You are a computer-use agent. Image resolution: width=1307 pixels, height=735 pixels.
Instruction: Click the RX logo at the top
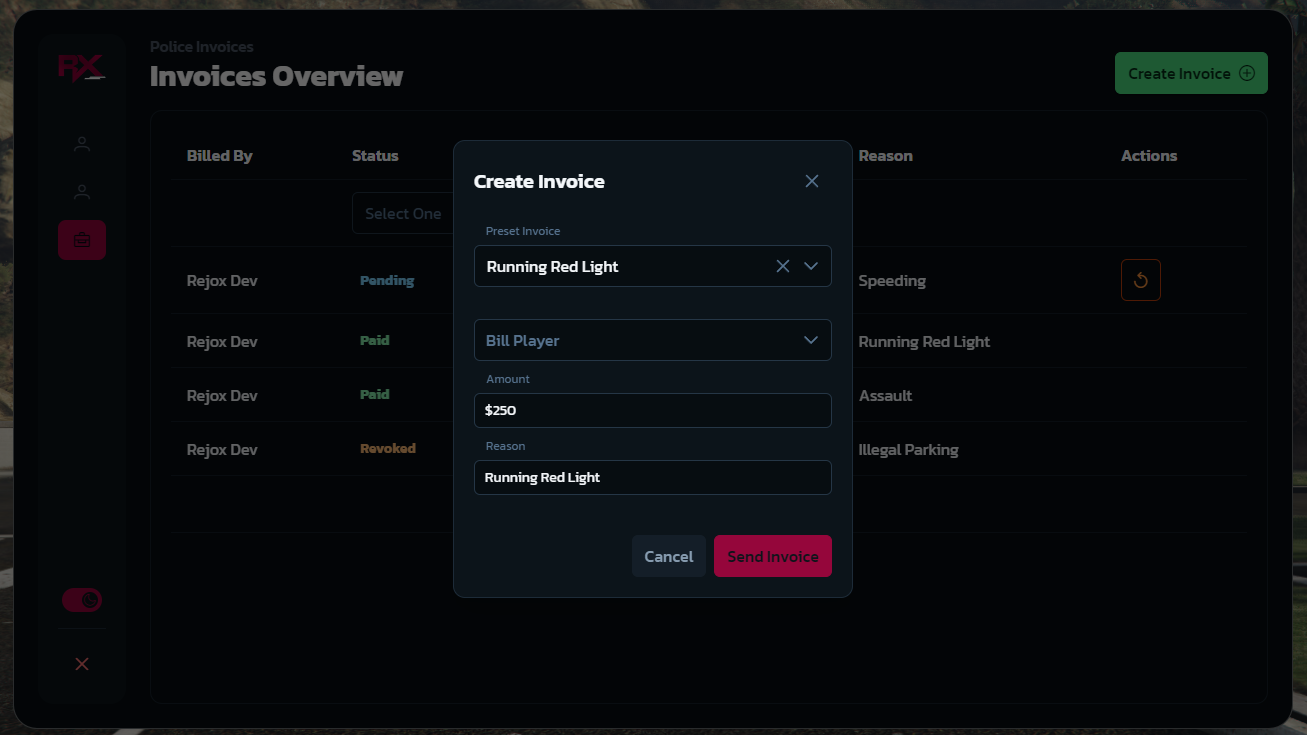point(82,67)
